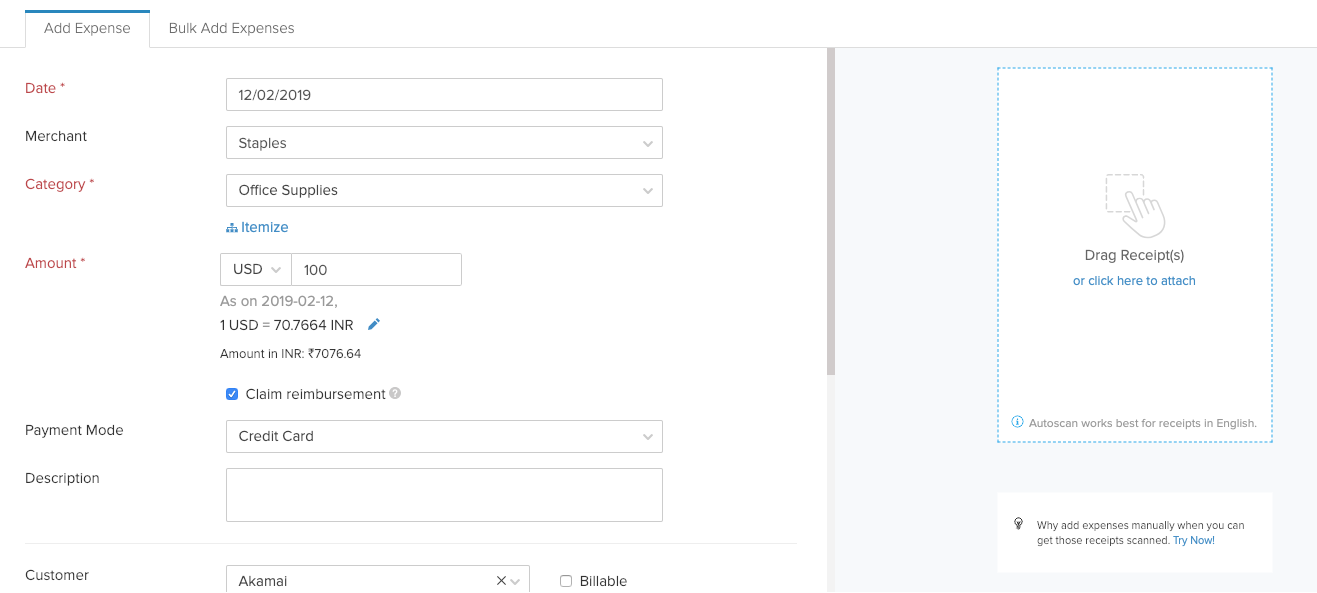Switch to the Bulk Add Expenses tab
The width and height of the screenshot is (1317, 593).
tap(231, 28)
